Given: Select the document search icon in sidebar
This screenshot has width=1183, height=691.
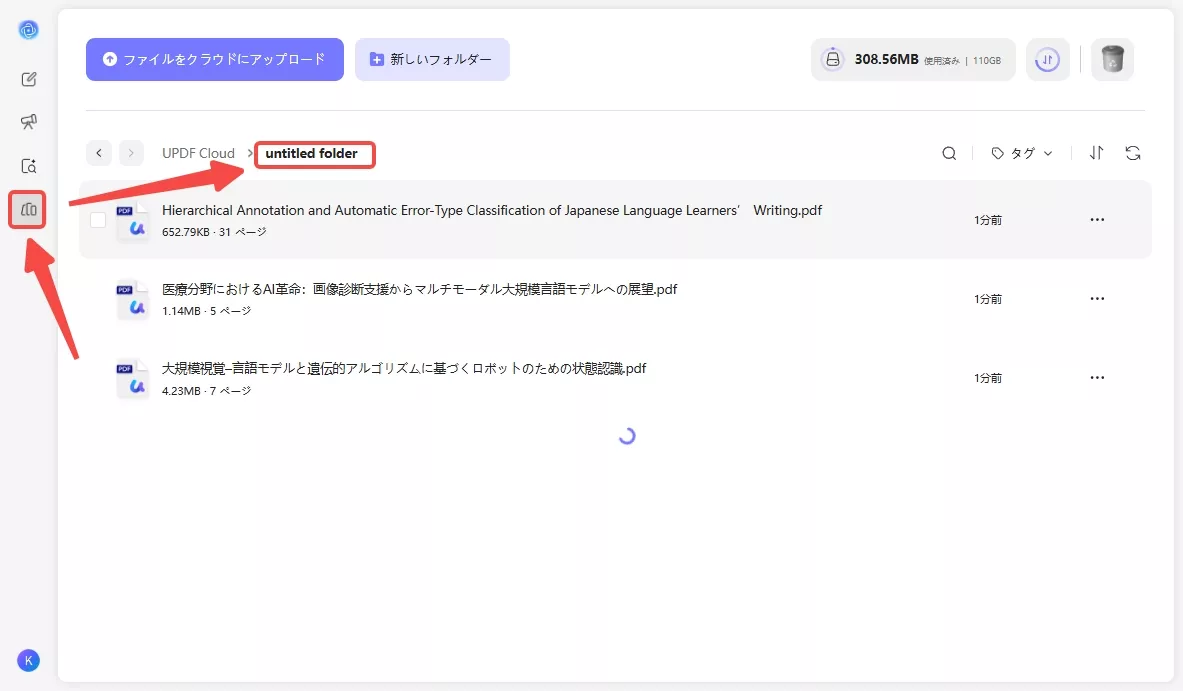Looking at the screenshot, I should (29, 165).
